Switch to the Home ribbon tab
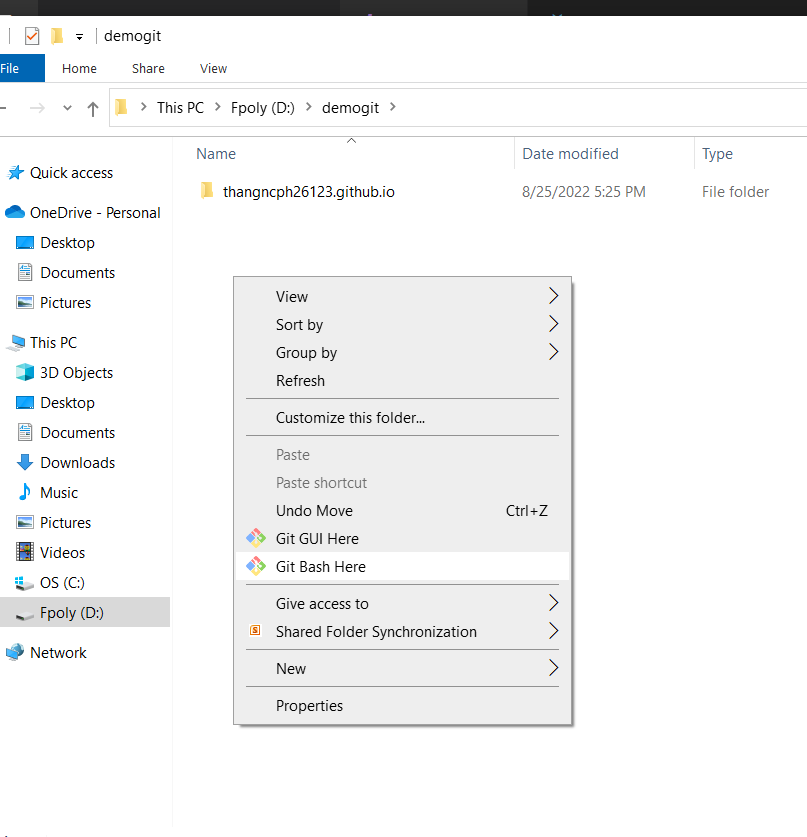The height and width of the screenshot is (837, 807). pos(79,68)
